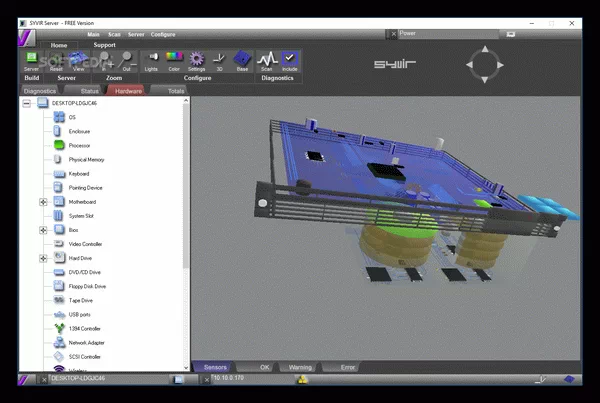600x403 pixels.
Task: Click the View server icon
Action: (78, 59)
